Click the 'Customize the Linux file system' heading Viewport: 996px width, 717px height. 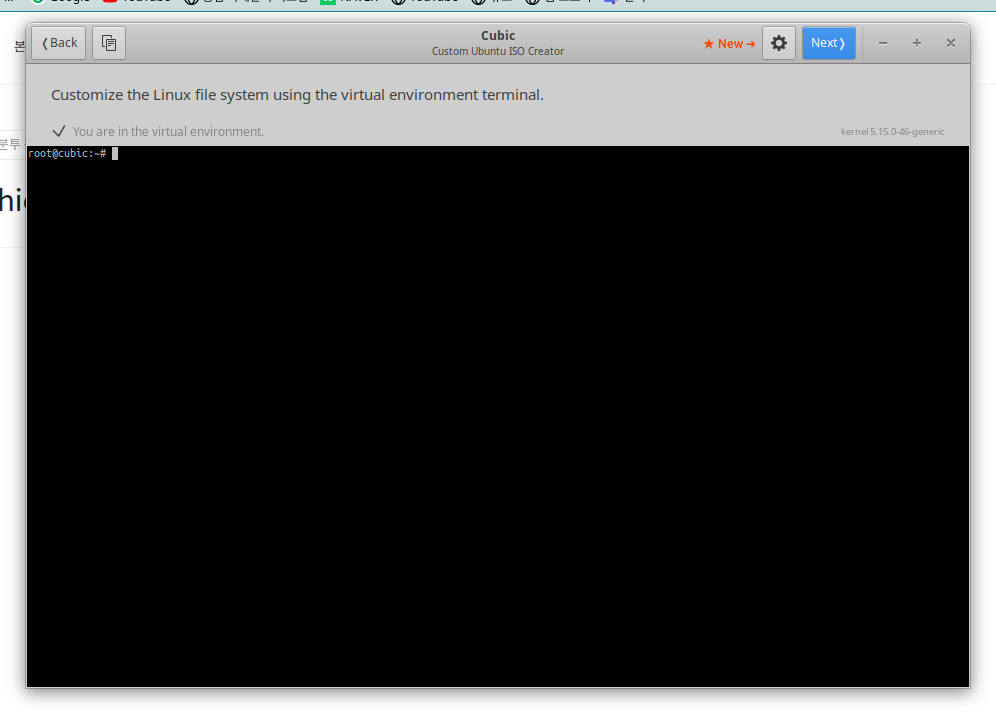click(x=297, y=95)
